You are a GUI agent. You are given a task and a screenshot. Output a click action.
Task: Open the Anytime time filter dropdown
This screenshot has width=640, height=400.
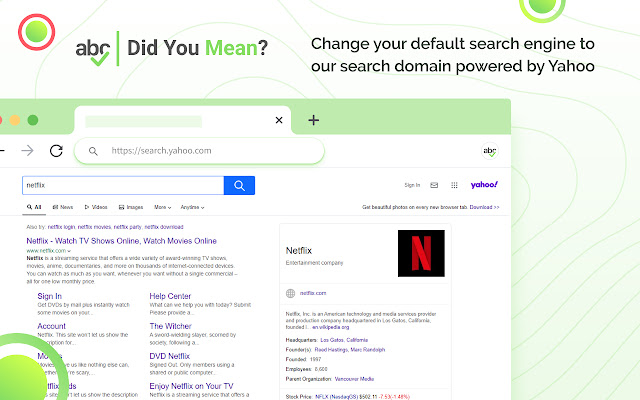click(x=192, y=207)
